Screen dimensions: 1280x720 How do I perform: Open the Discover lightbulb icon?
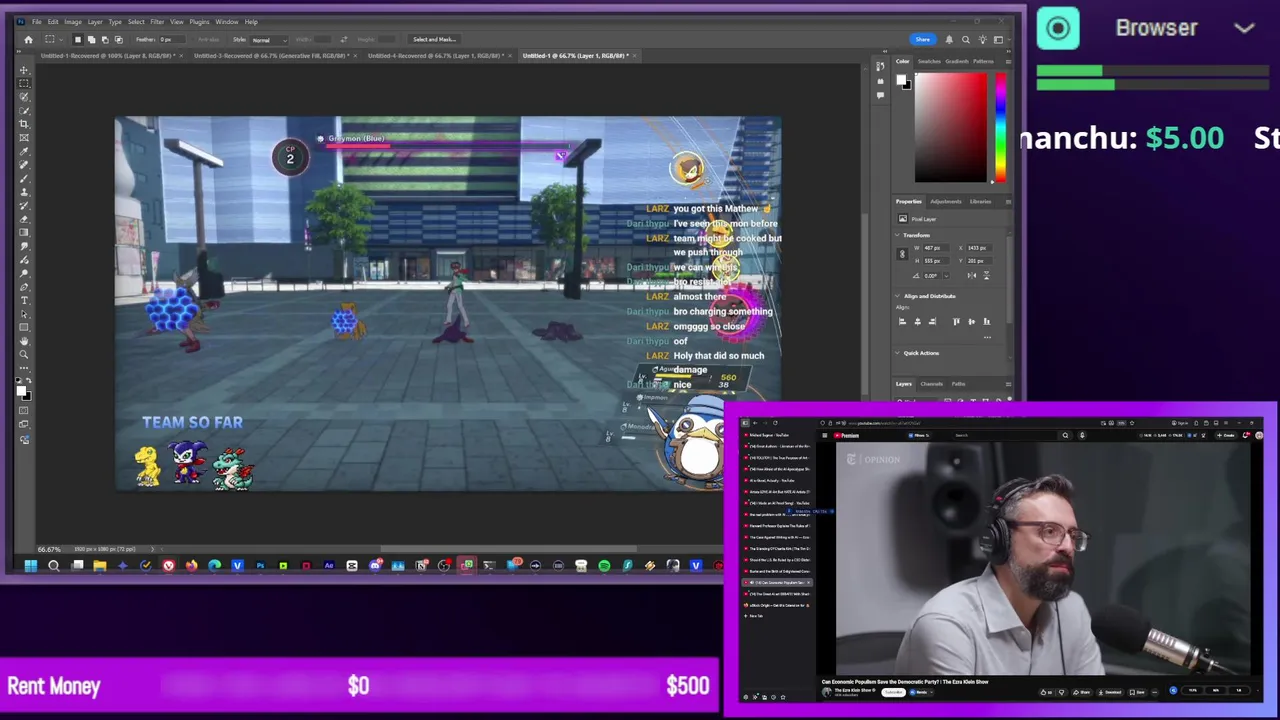click(x=983, y=39)
